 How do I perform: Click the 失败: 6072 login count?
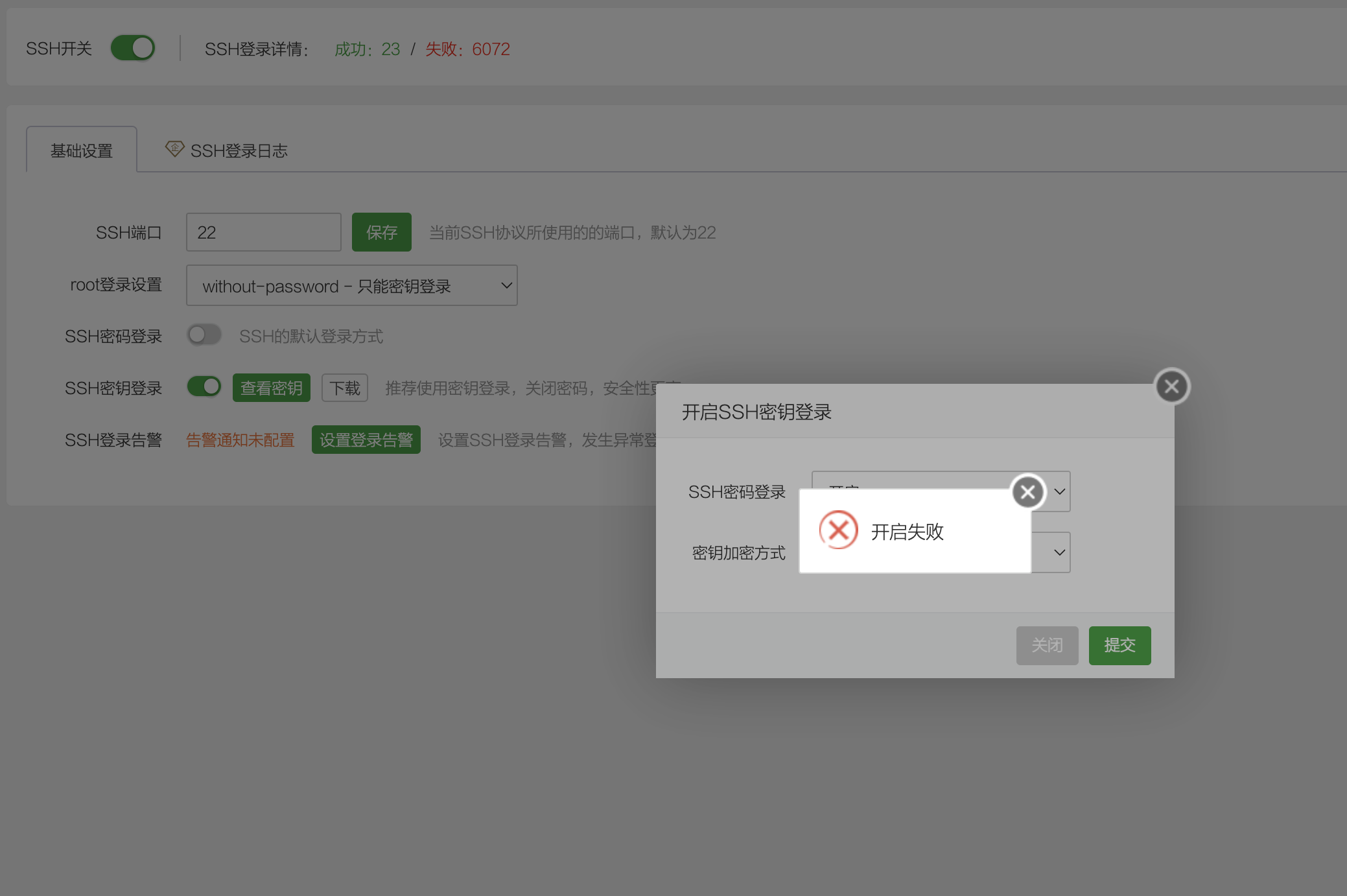[x=467, y=49]
